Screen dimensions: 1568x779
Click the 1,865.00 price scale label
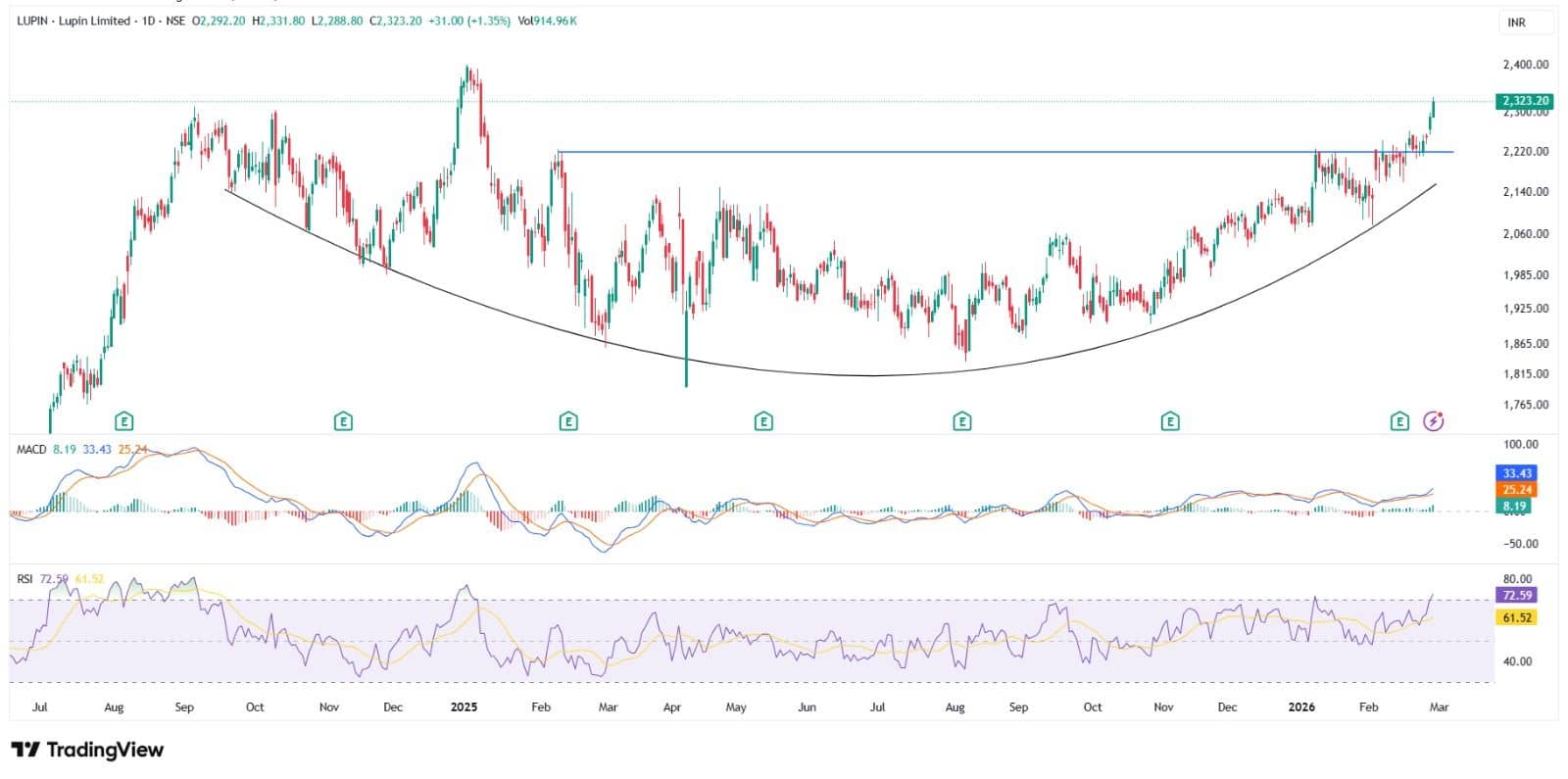coord(1525,344)
